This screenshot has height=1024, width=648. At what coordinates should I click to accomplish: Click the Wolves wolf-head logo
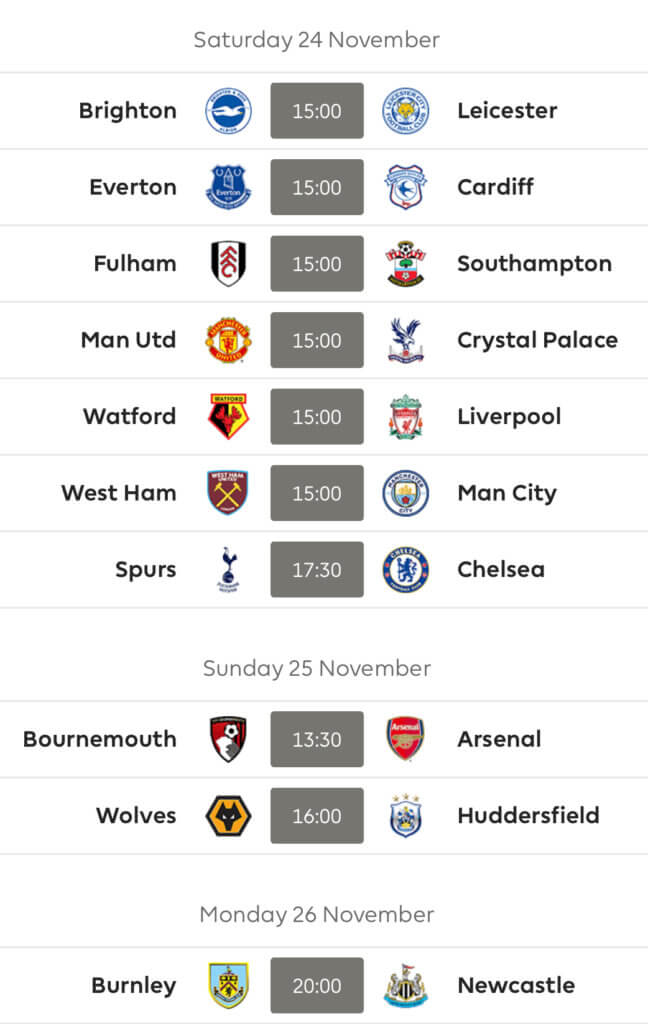(228, 815)
